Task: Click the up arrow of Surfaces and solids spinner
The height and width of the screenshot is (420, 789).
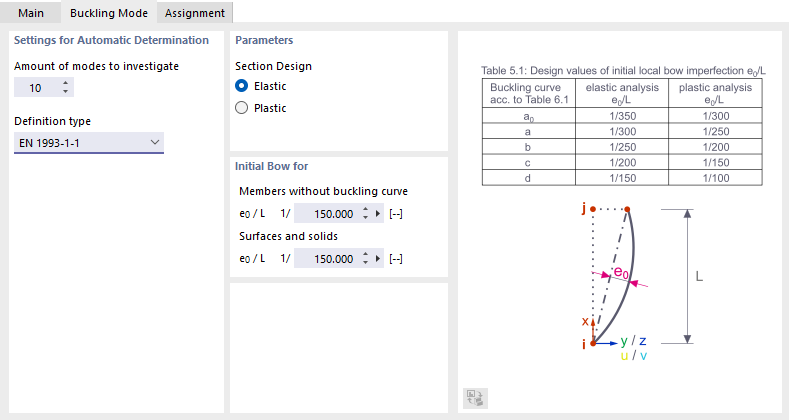Action: 365,254
